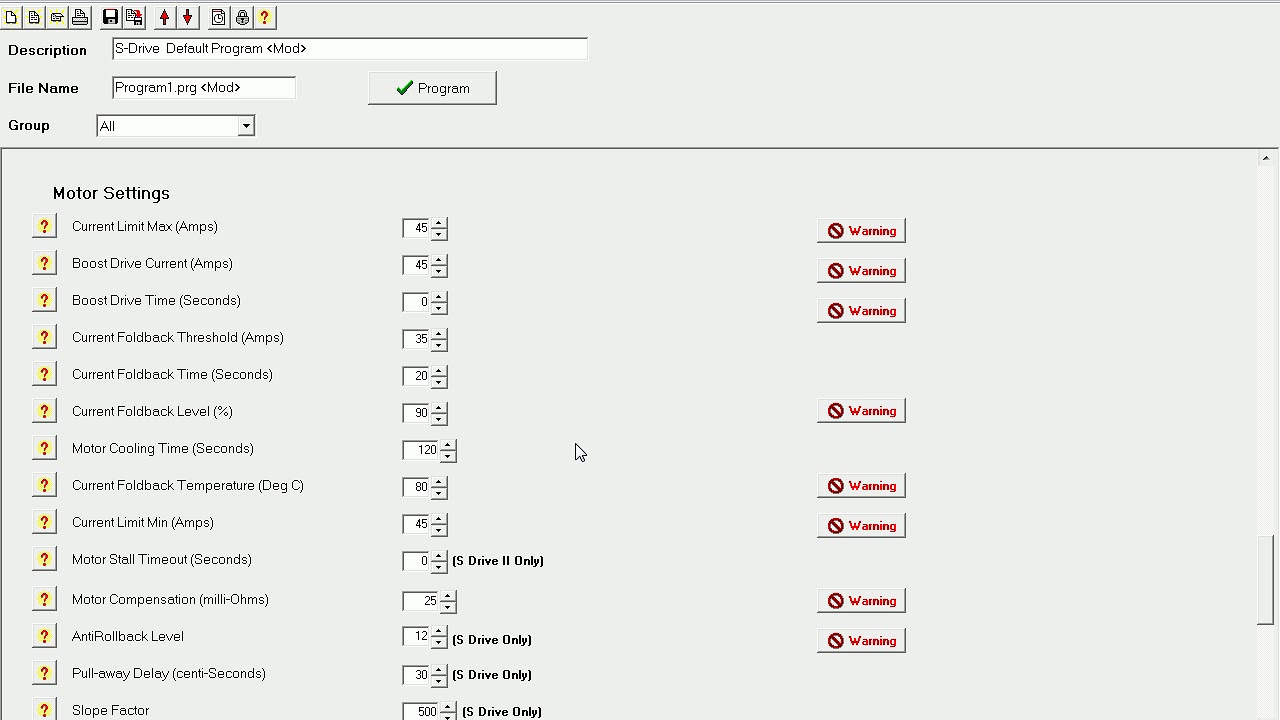Decrease Boost Drive Current value
Viewport: 1280px width, 720px height.
[439, 271]
